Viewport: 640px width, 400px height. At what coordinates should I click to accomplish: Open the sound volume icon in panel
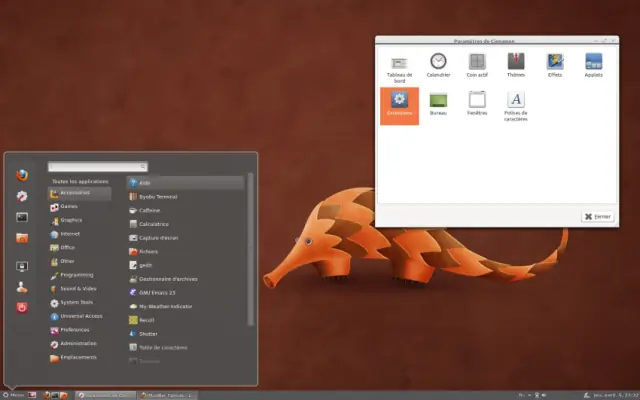coord(544,395)
